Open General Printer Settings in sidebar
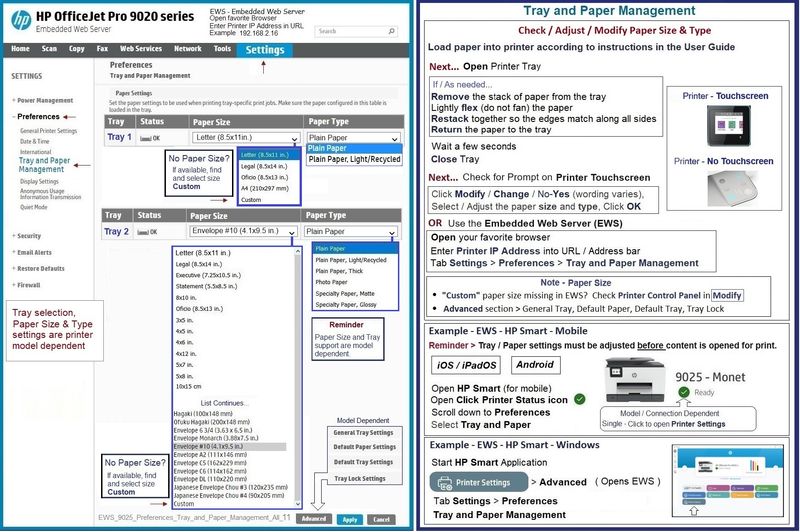800x532 pixels. click(x=48, y=131)
